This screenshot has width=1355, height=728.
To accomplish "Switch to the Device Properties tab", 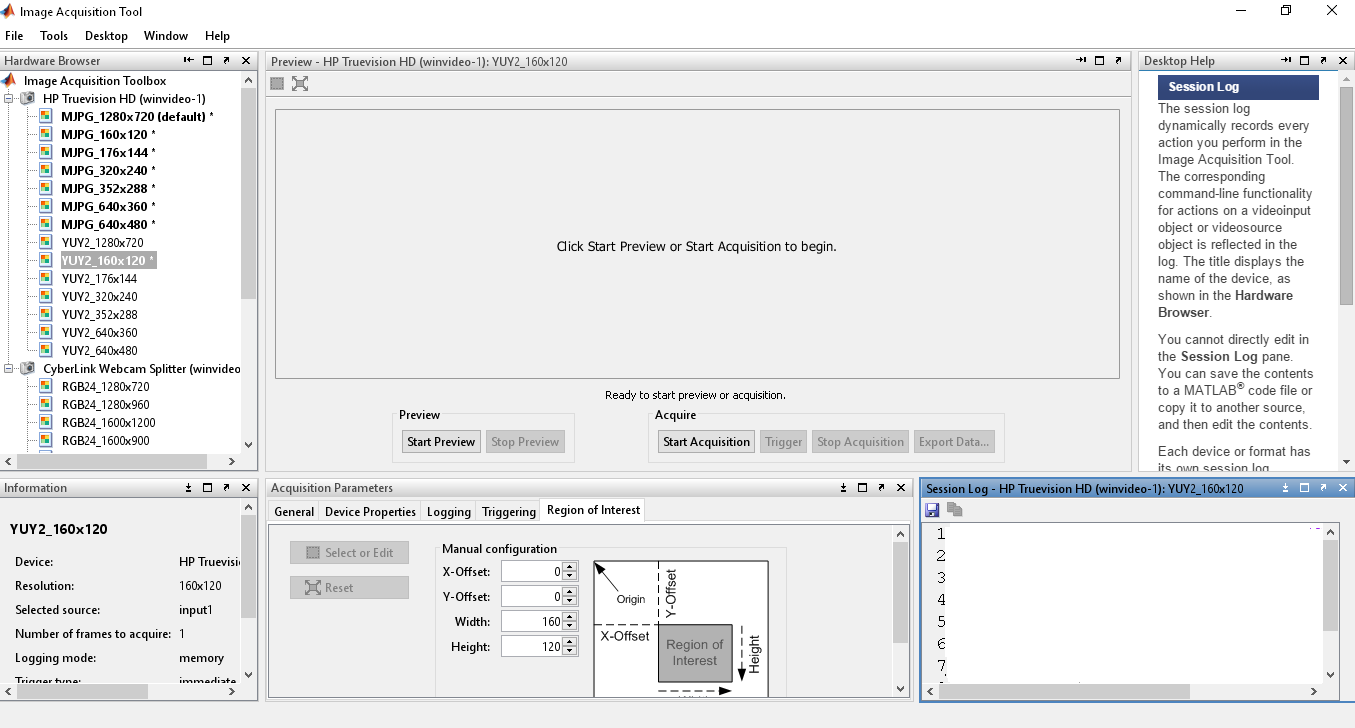I will [x=370, y=511].
